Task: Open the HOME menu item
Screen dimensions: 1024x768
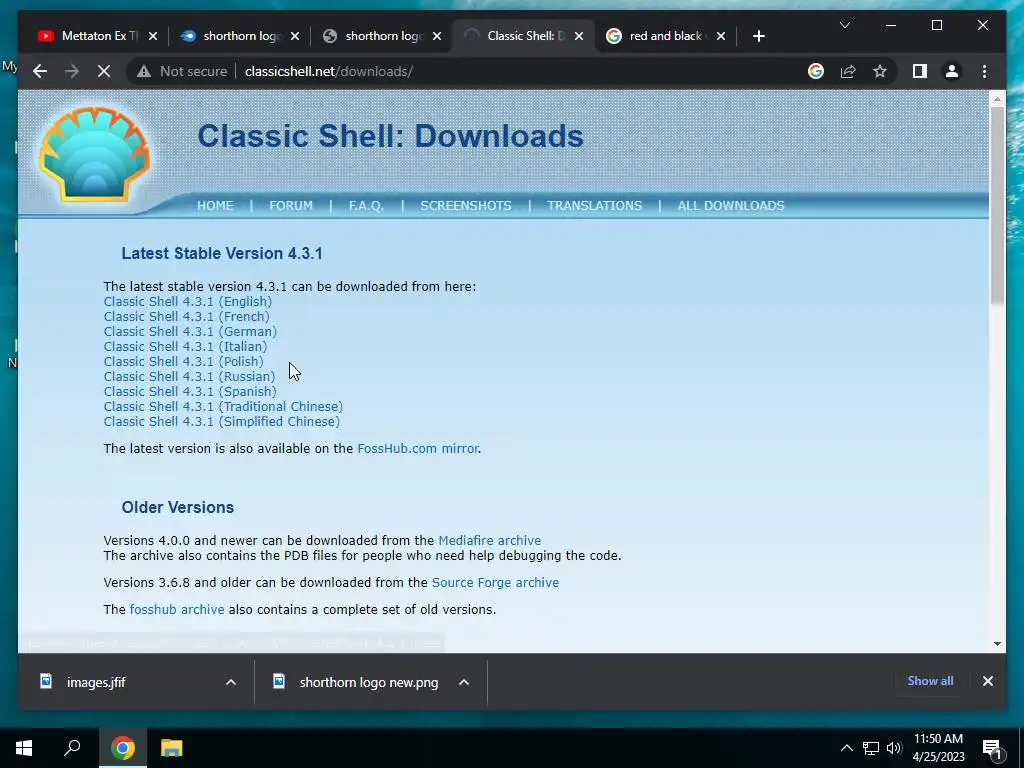Action: 215,205
